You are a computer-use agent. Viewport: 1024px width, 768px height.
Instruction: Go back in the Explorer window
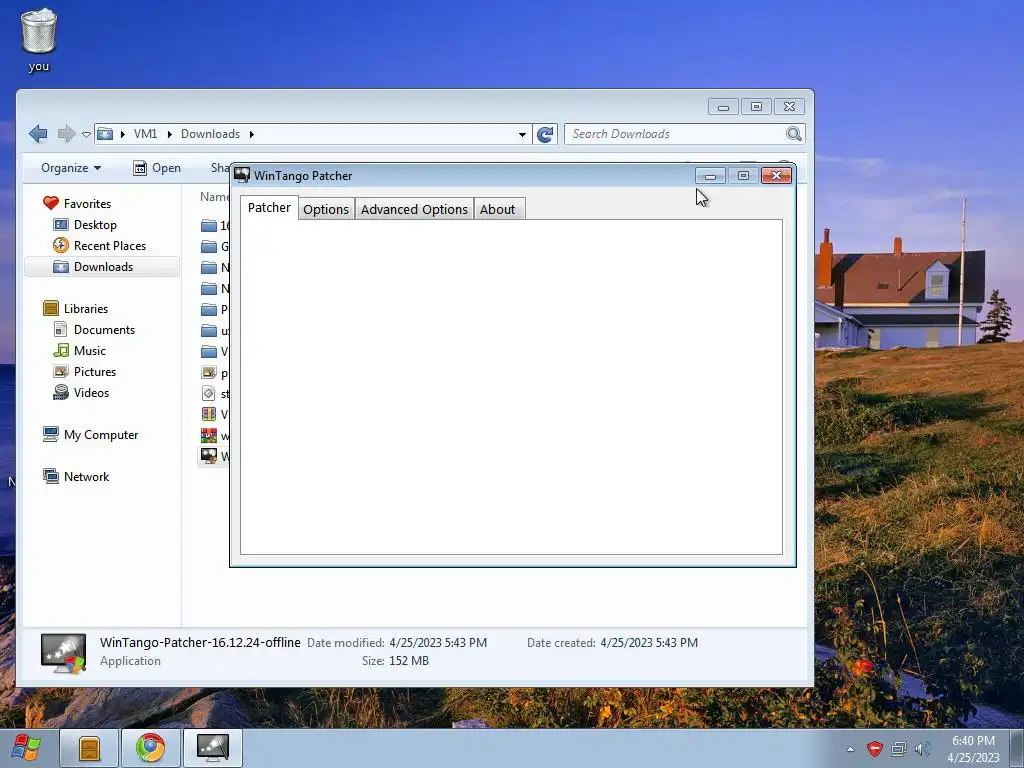pyautogui.click(x=38, y=134)
